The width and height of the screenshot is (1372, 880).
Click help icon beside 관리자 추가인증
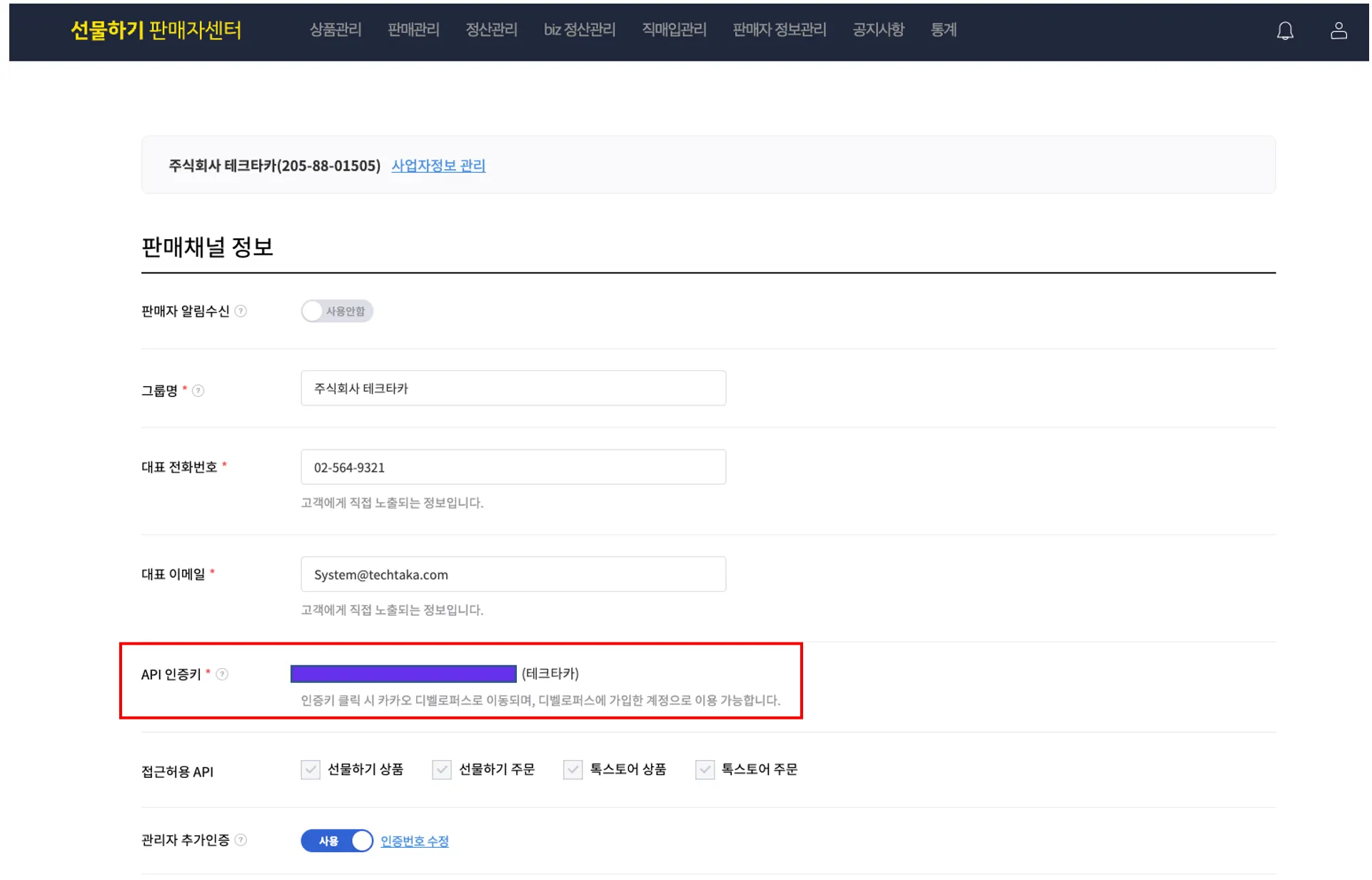241,840
